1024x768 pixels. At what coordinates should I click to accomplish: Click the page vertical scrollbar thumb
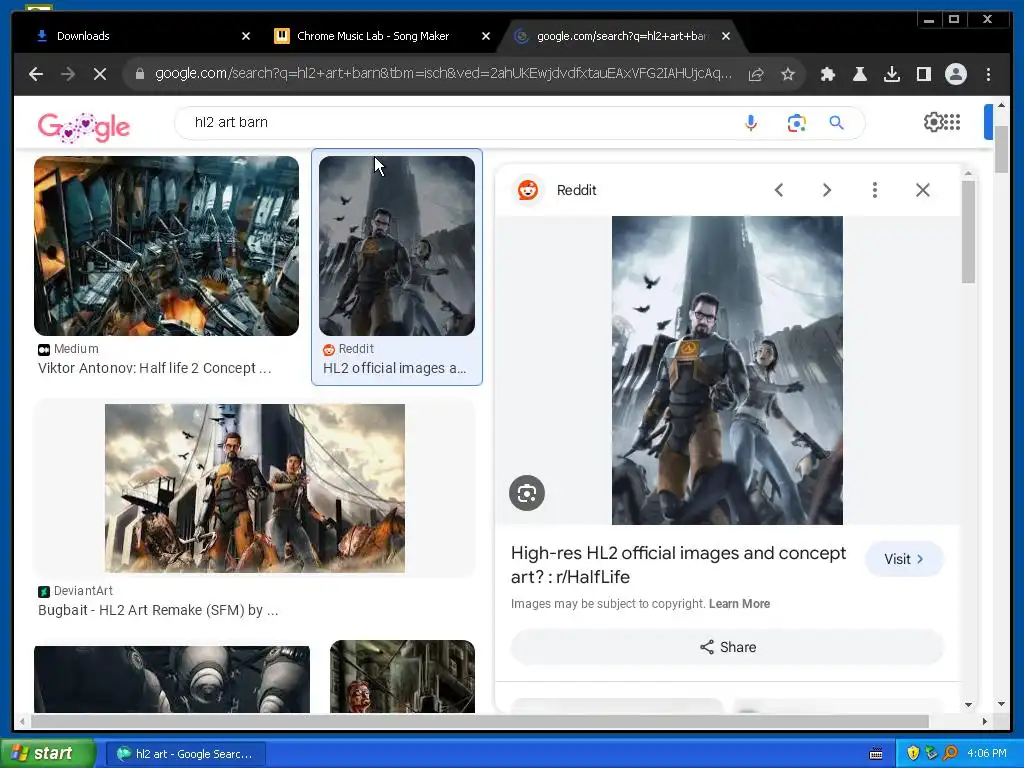[x=1001, y=148]
